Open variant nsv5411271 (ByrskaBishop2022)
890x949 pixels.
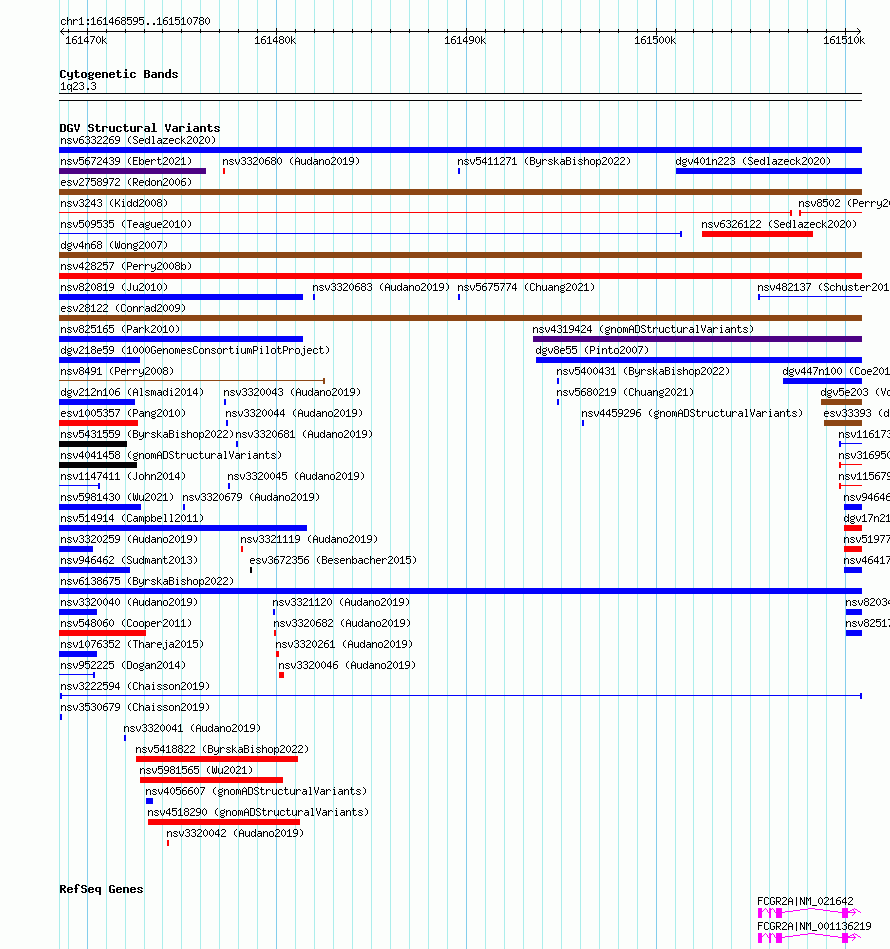(x=544, y=162)
